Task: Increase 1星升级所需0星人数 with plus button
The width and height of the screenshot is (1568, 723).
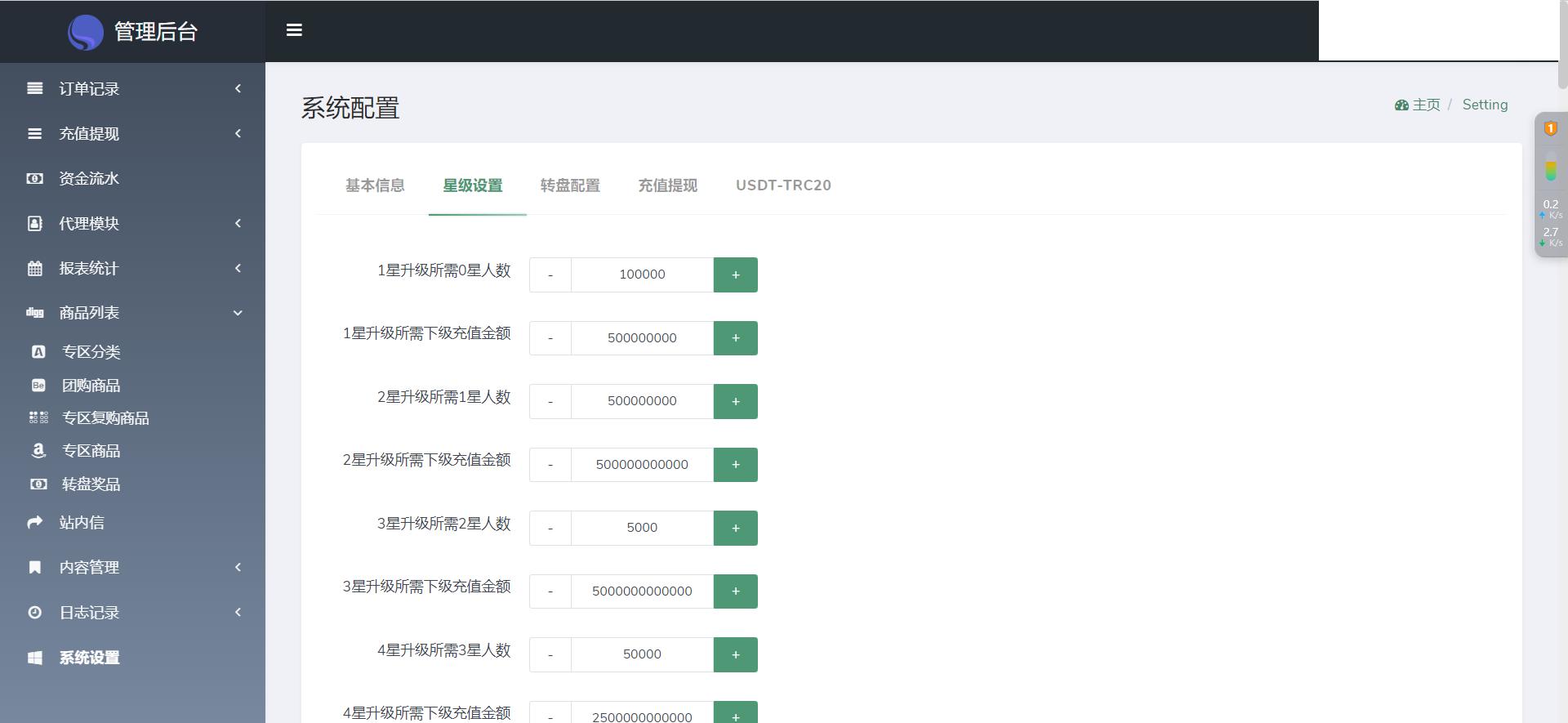Action: tap(736, 274)
